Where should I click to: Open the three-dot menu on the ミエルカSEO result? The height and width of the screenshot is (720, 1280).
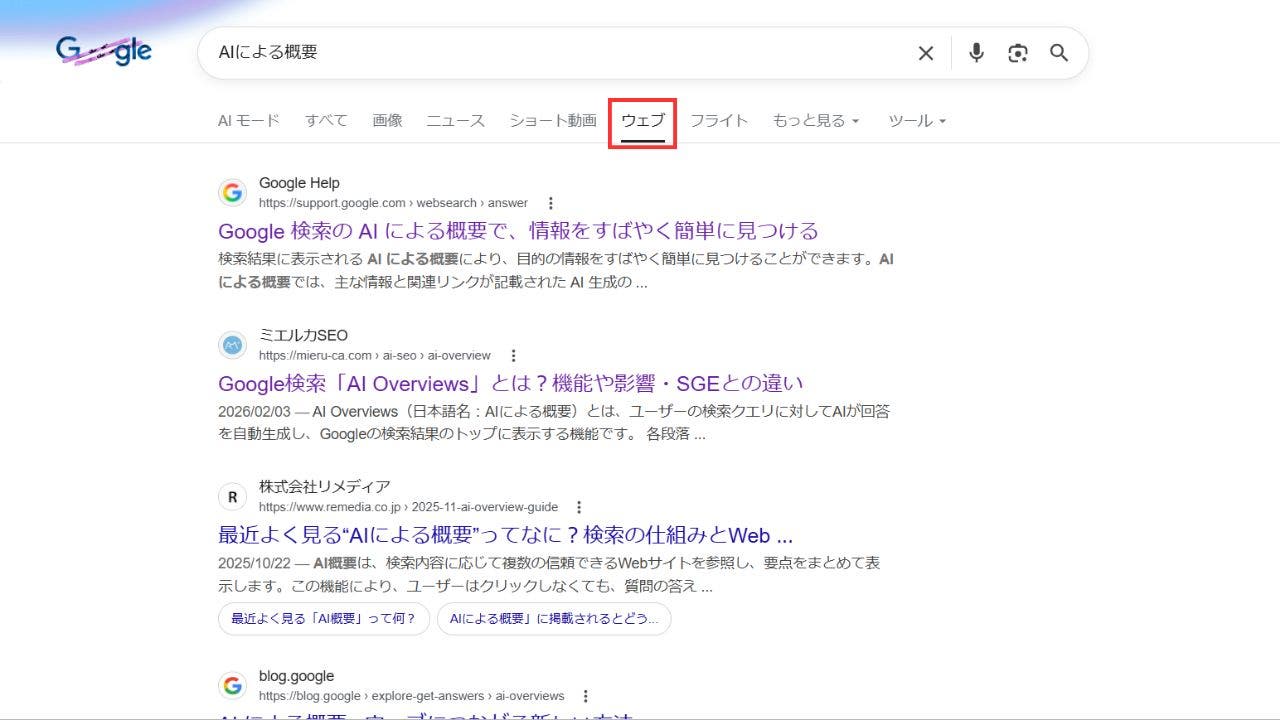(513, 355)
